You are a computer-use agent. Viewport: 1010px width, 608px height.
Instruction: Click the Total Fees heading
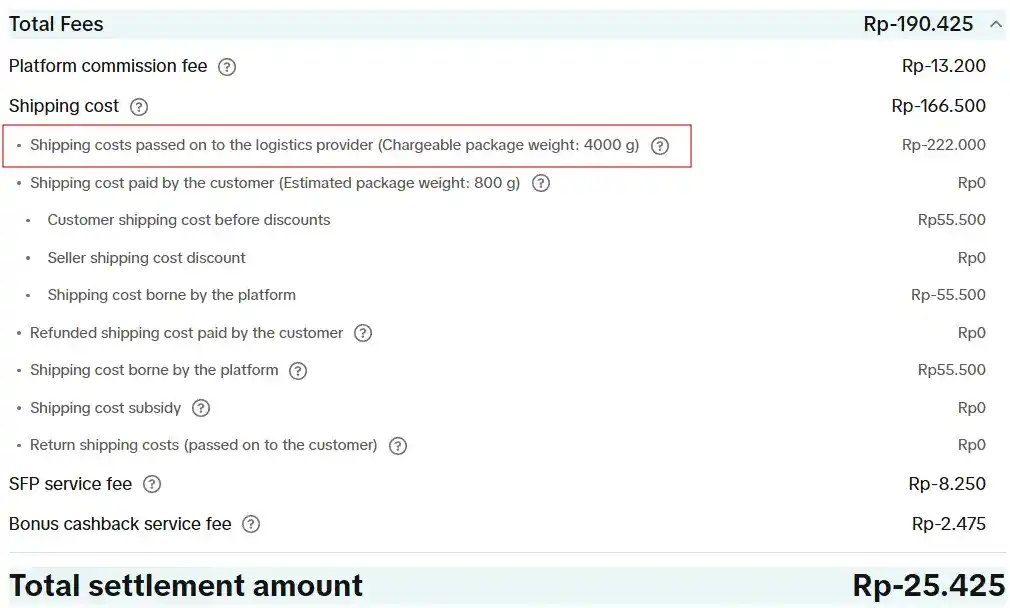56,24
